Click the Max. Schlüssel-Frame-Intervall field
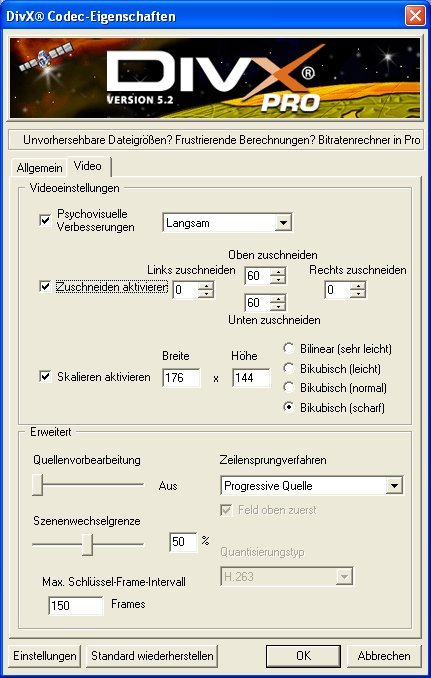 (x=76, y=605)
